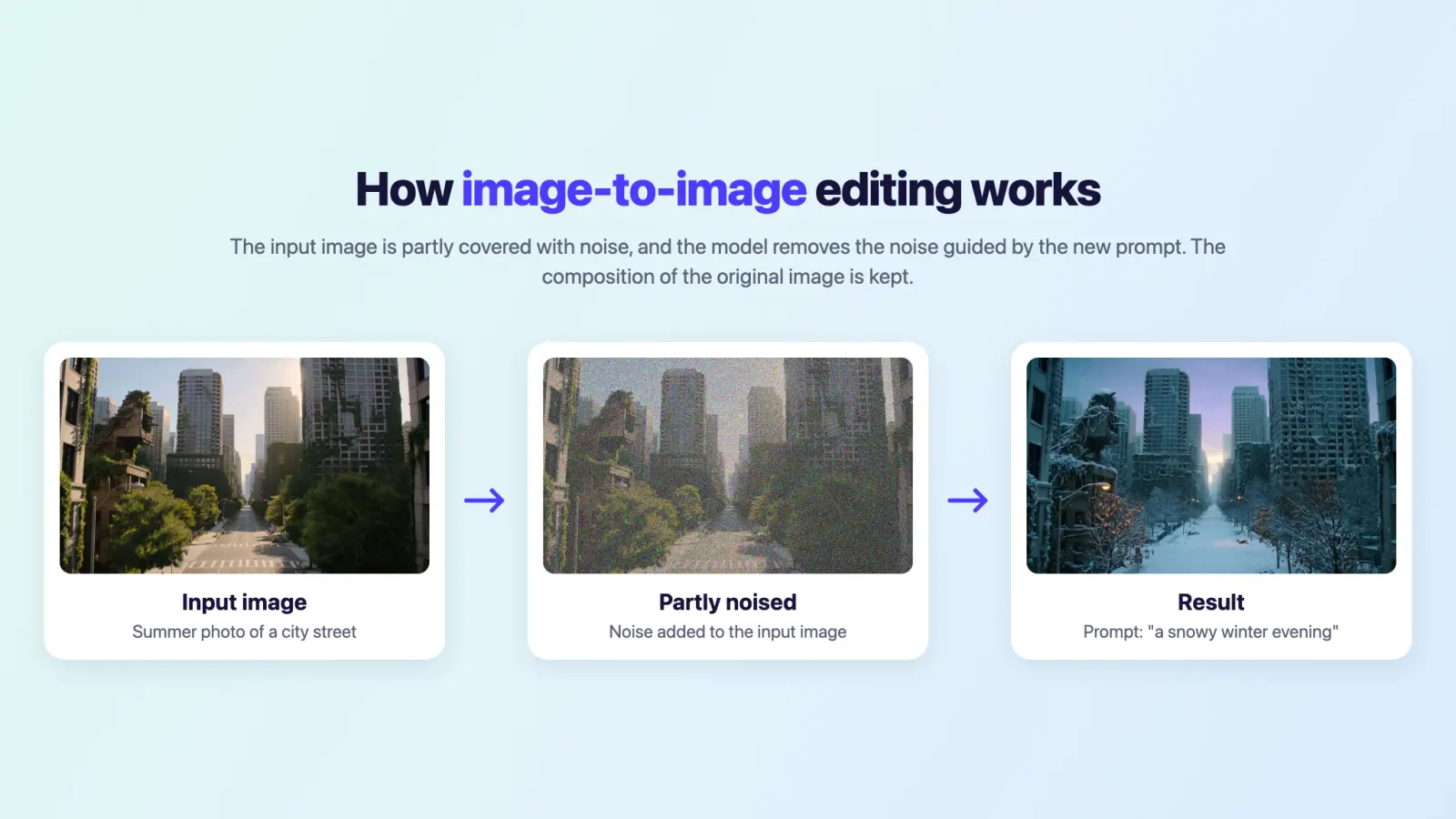Click the "Result" card title
Viewport: 1456px width, 819px height.
pyautogui.click(x=1211, y=602)
